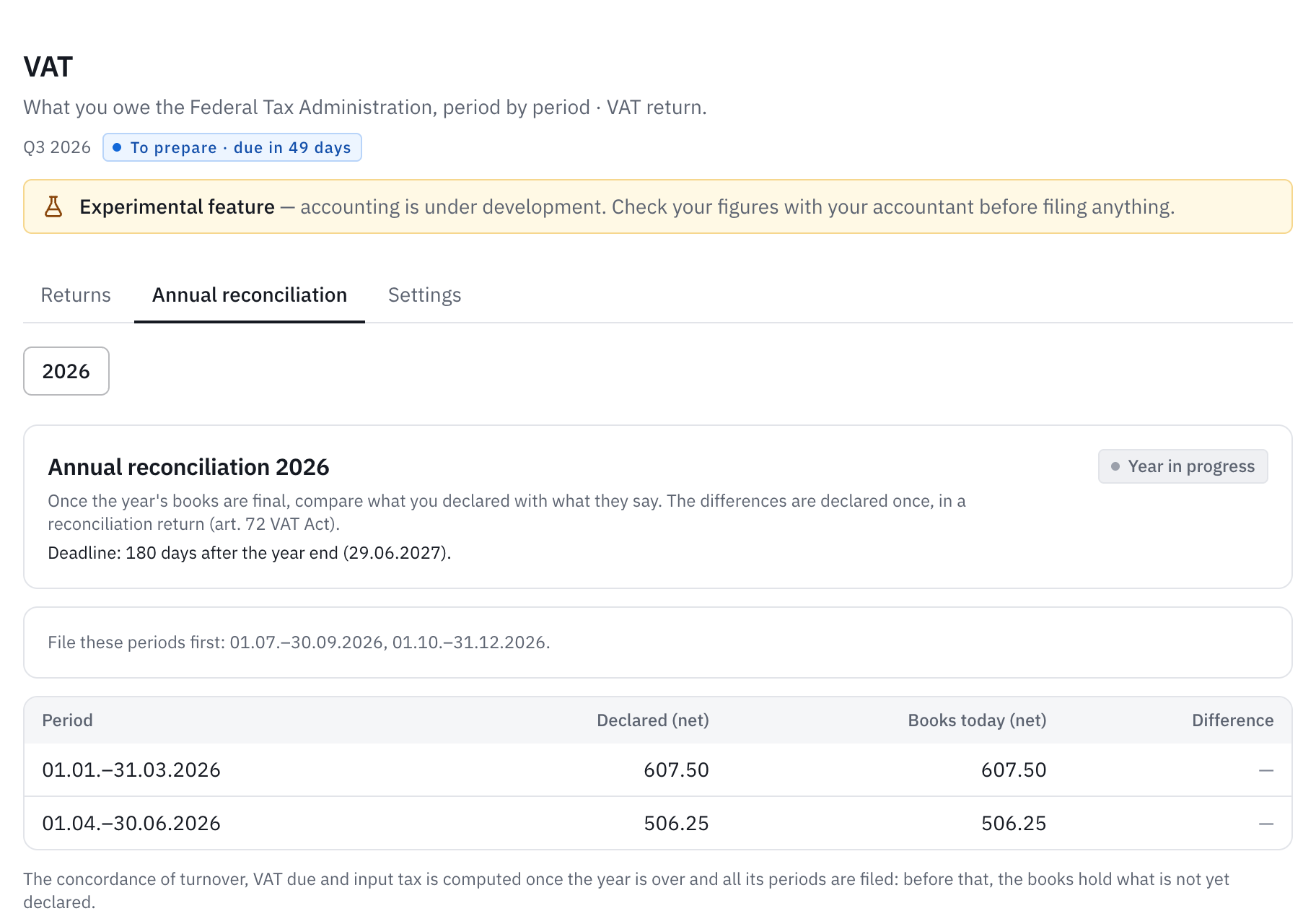Viewport: 1316px width, 924px height.
Task: Click the Q3 2026 period label
Action: coord(57,147)
